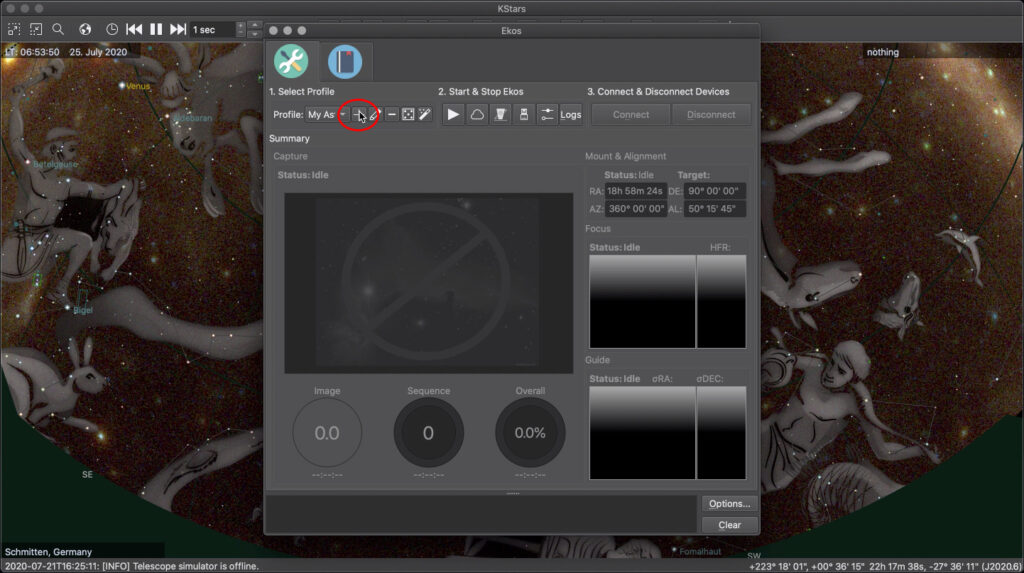Screen dimensions: 1024x573
Task: Click the Telescope simulator offline status message
Action: point(132,566)
